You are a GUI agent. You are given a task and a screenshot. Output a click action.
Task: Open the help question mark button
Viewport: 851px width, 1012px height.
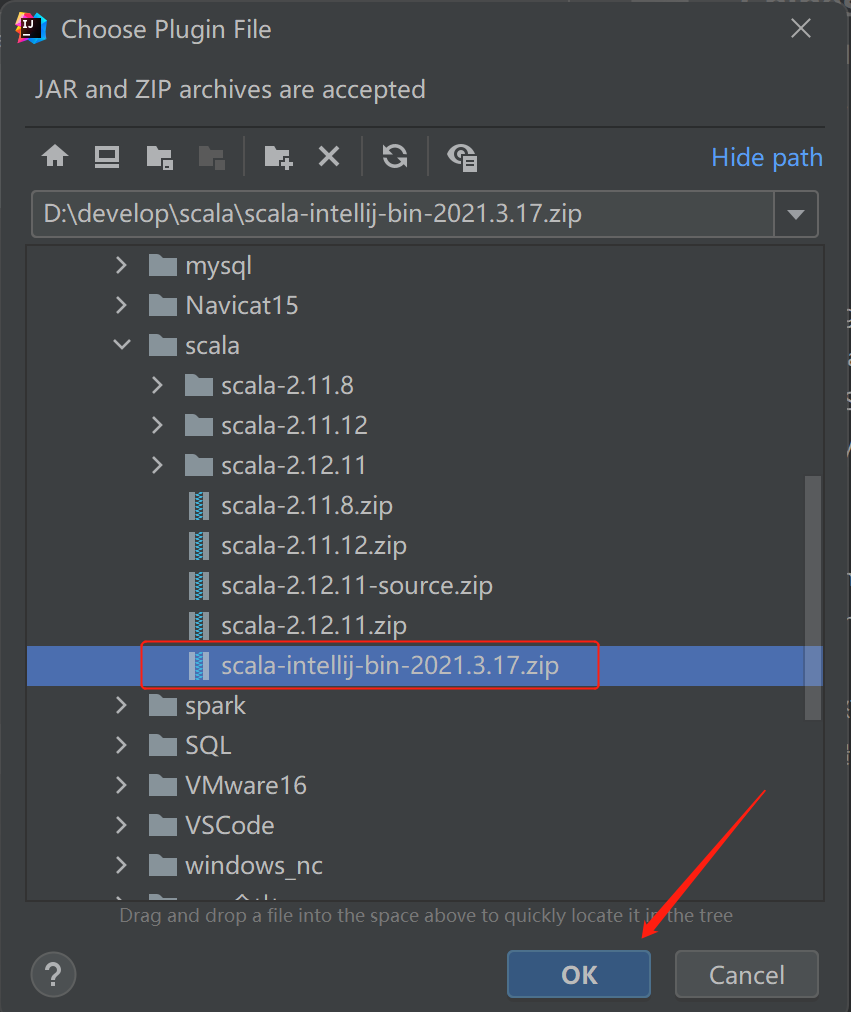54,974
